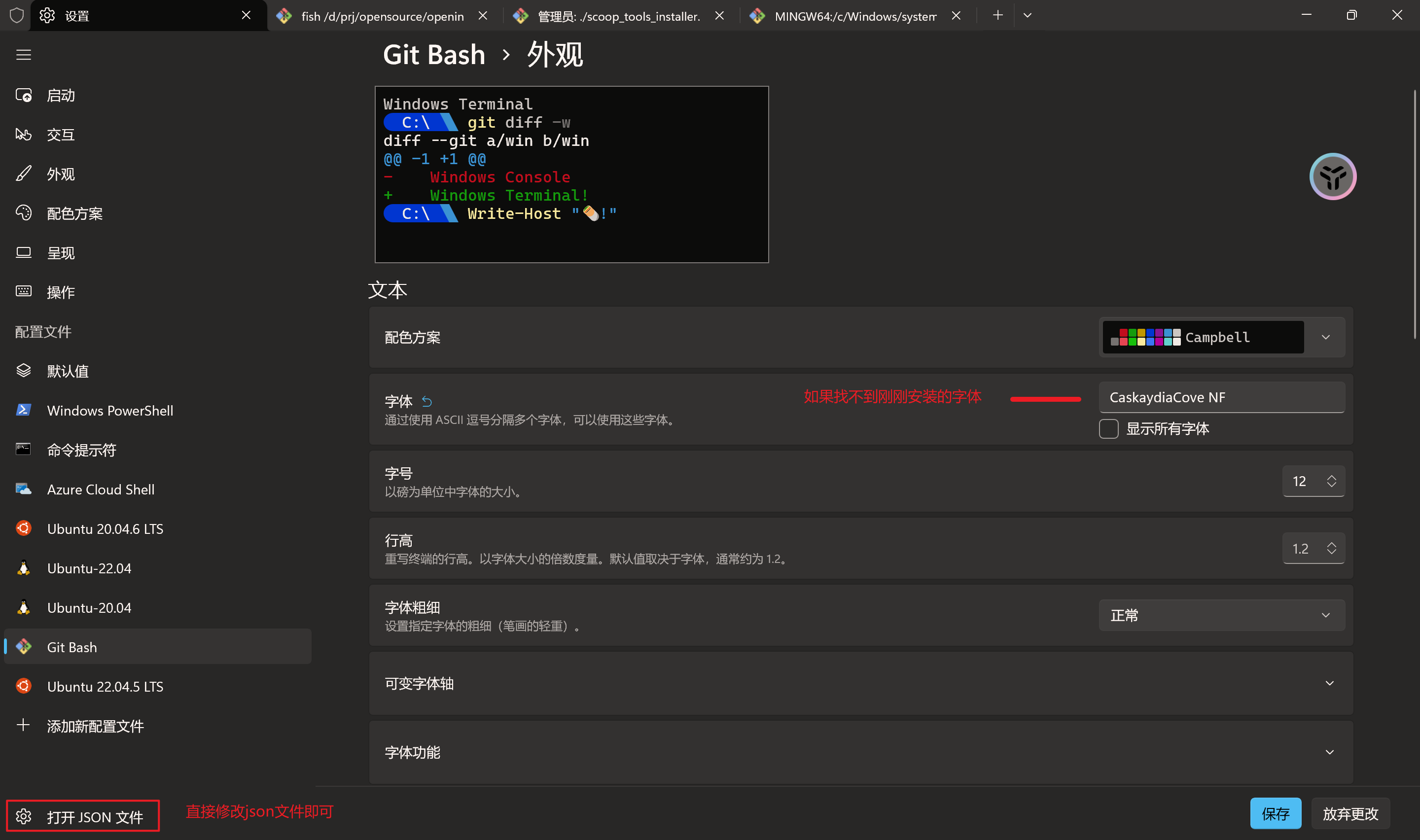Open the Campbell color scheme dropdown
Screen dimensions: 1420x840
1222,337
